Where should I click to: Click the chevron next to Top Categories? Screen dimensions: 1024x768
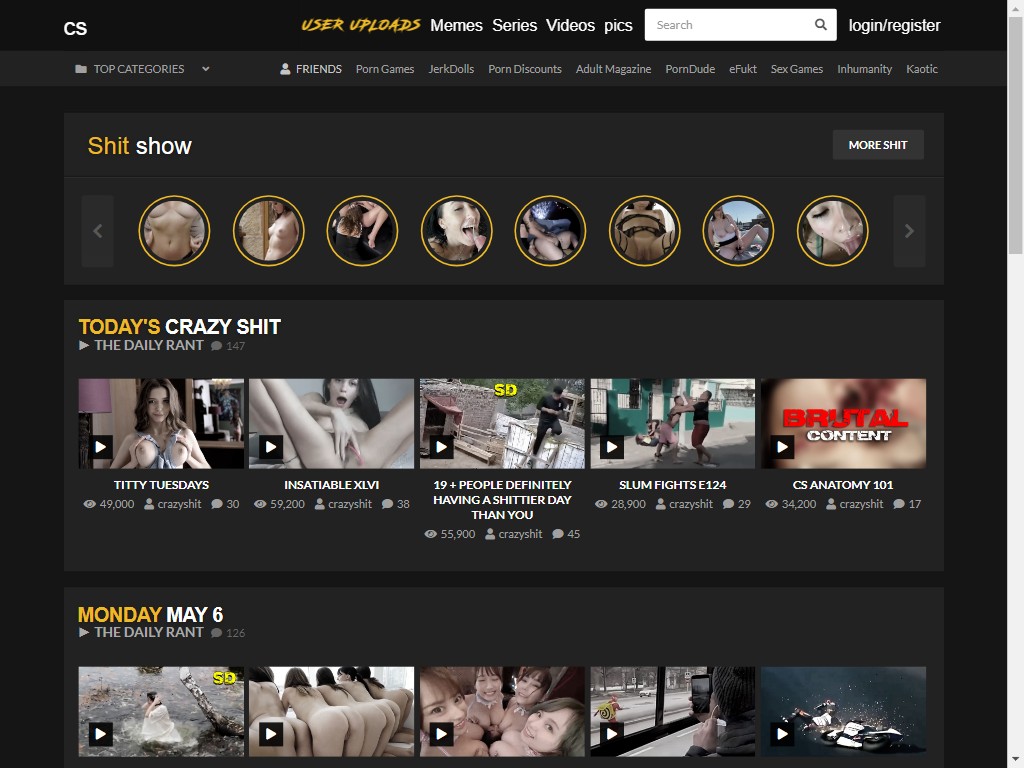(205, 69)
